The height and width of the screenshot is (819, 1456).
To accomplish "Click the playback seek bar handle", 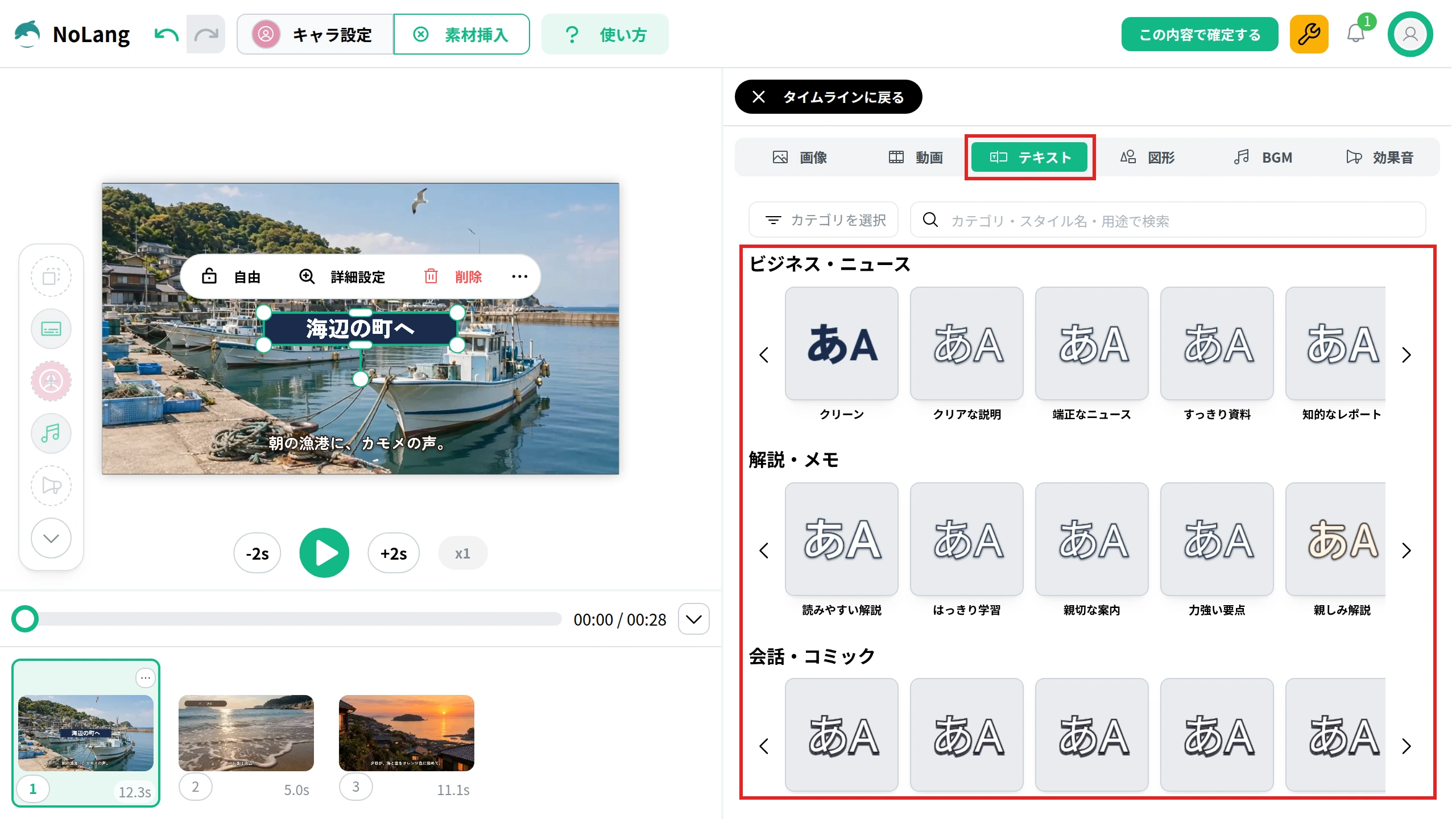I will click(25, 619).
